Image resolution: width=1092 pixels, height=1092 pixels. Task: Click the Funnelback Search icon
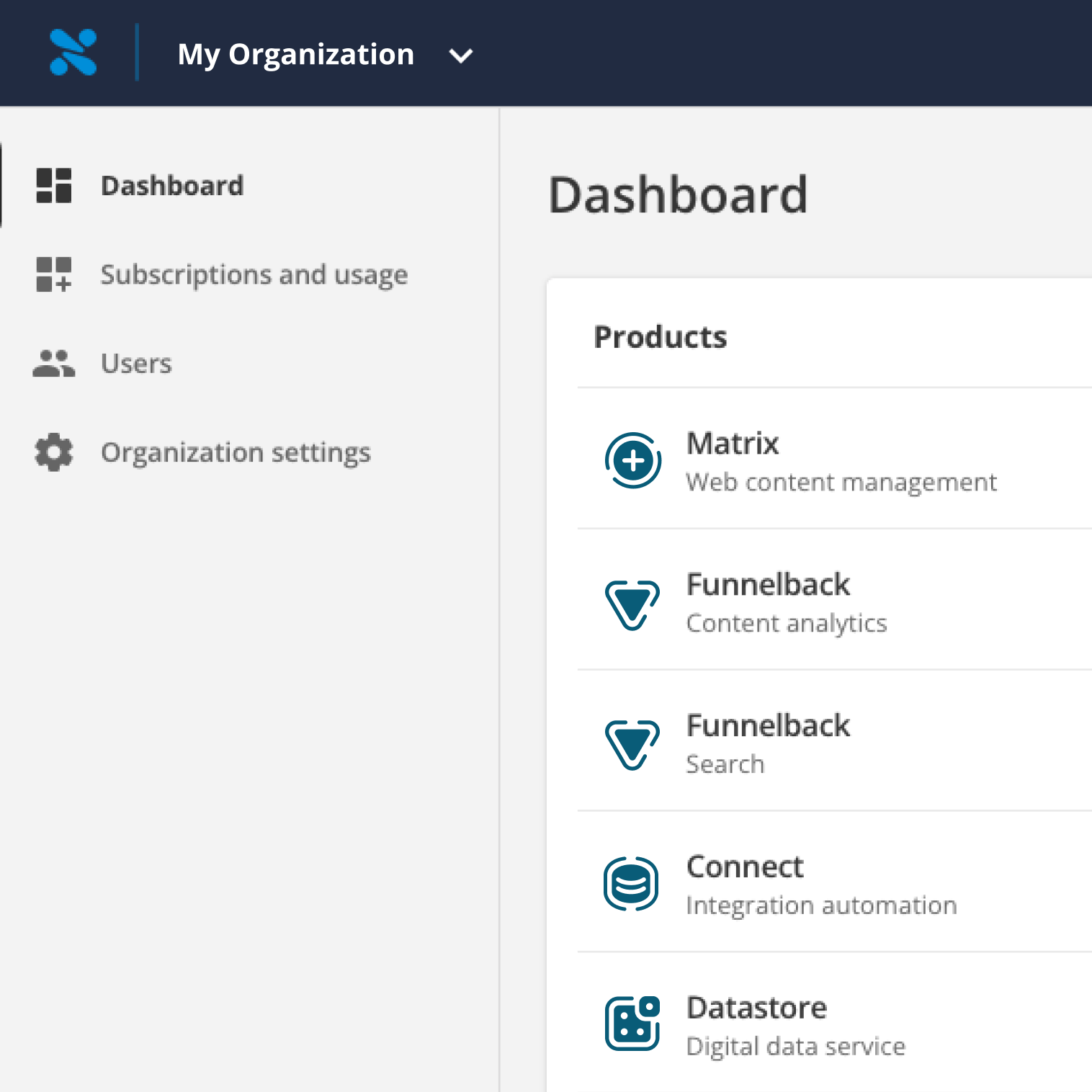tap(632, 744)
